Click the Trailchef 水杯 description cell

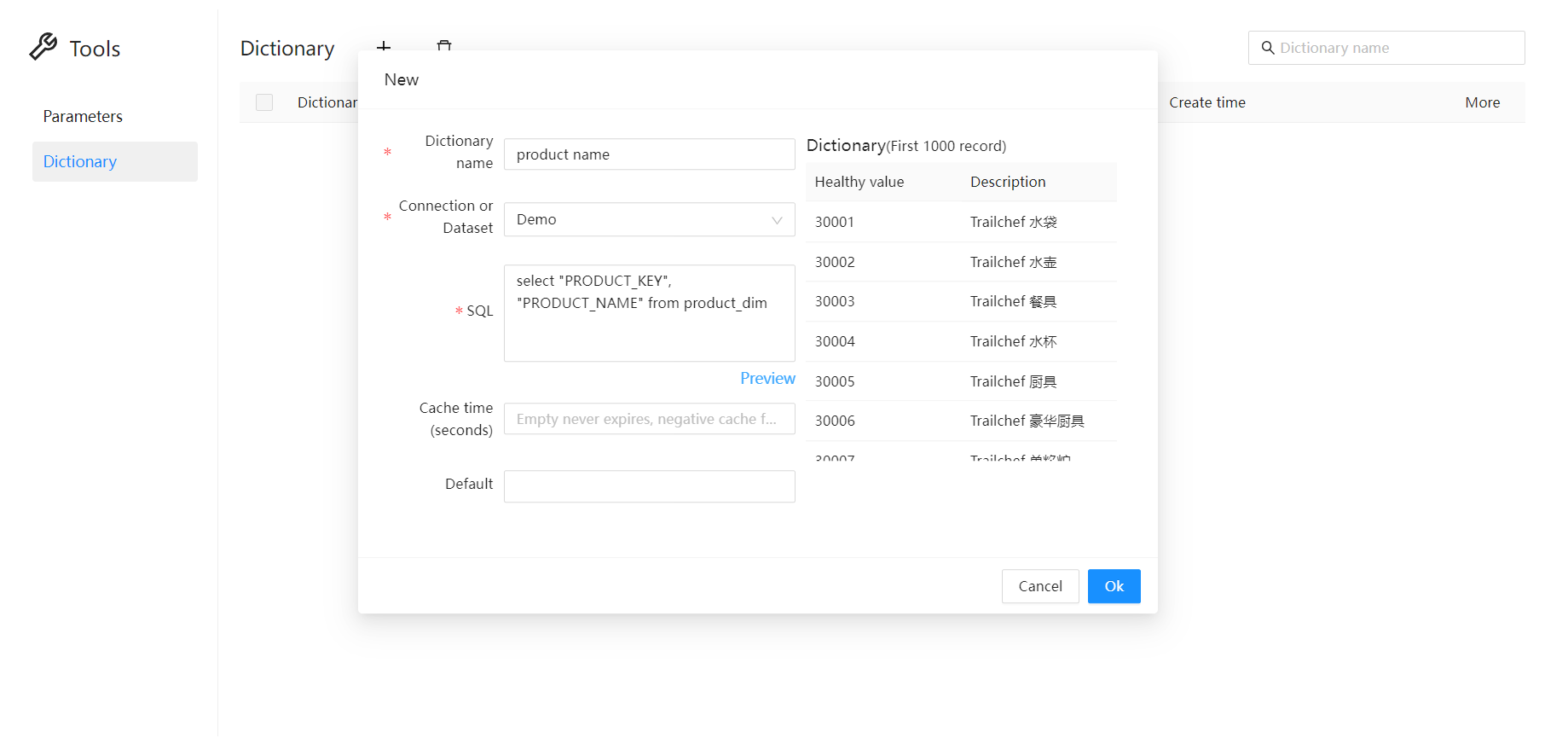[x=1014, y=341]
